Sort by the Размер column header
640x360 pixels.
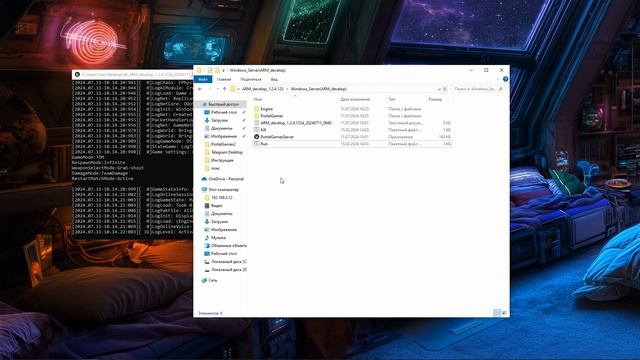click(435, 99)
